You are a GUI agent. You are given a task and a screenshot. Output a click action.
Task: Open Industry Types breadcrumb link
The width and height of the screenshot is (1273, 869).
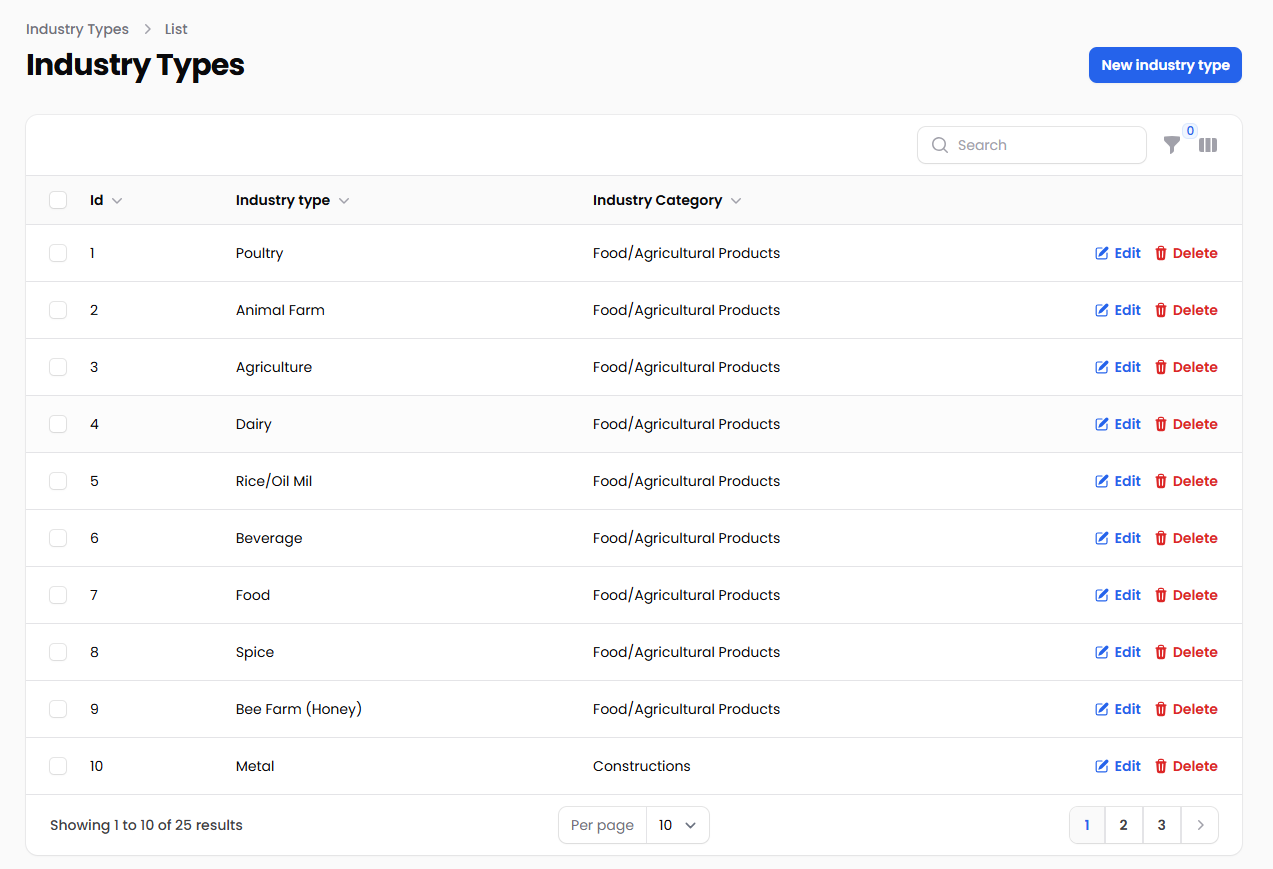coord(77,29)
